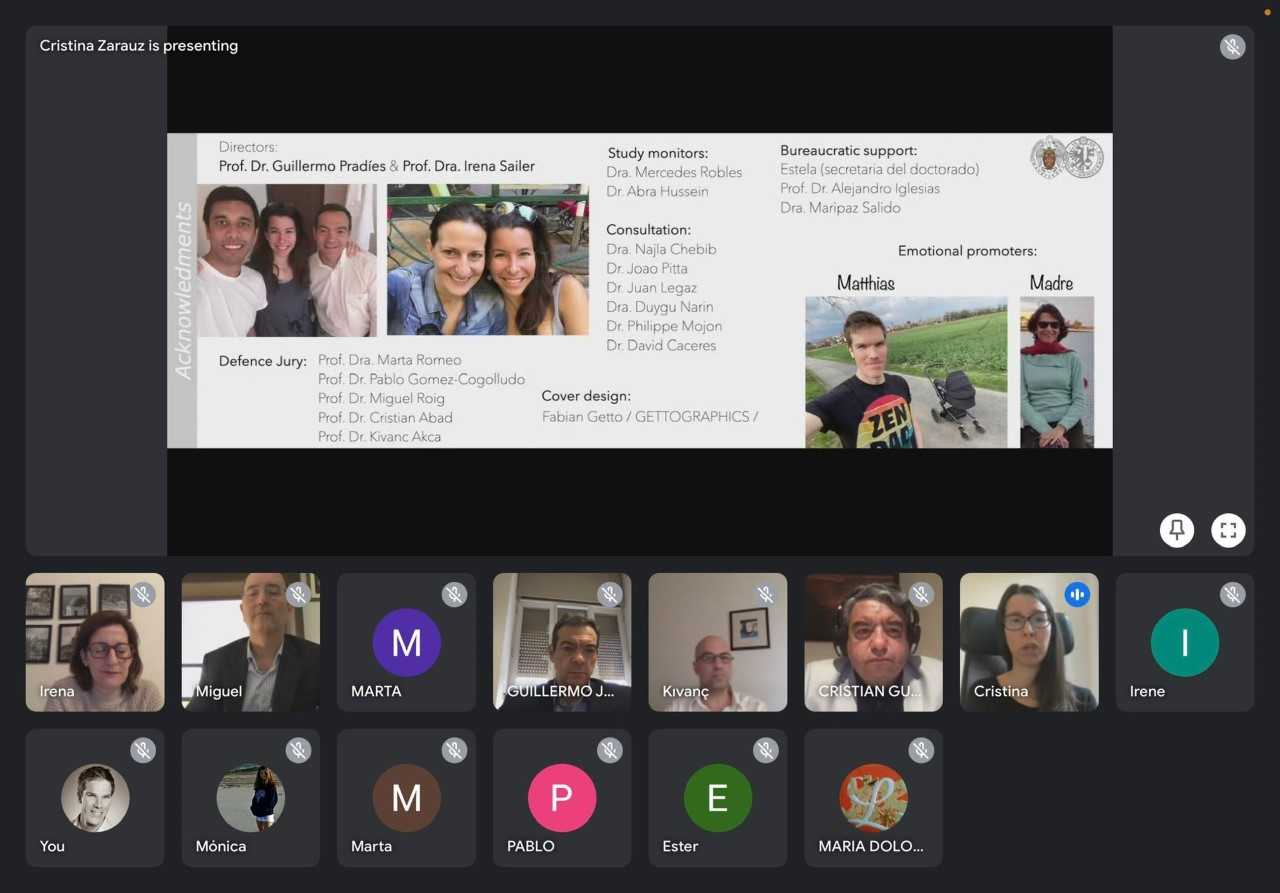The image size is (1280, 893).
Task: Click the green E avatar for Ester
Action: coord(717,798)
